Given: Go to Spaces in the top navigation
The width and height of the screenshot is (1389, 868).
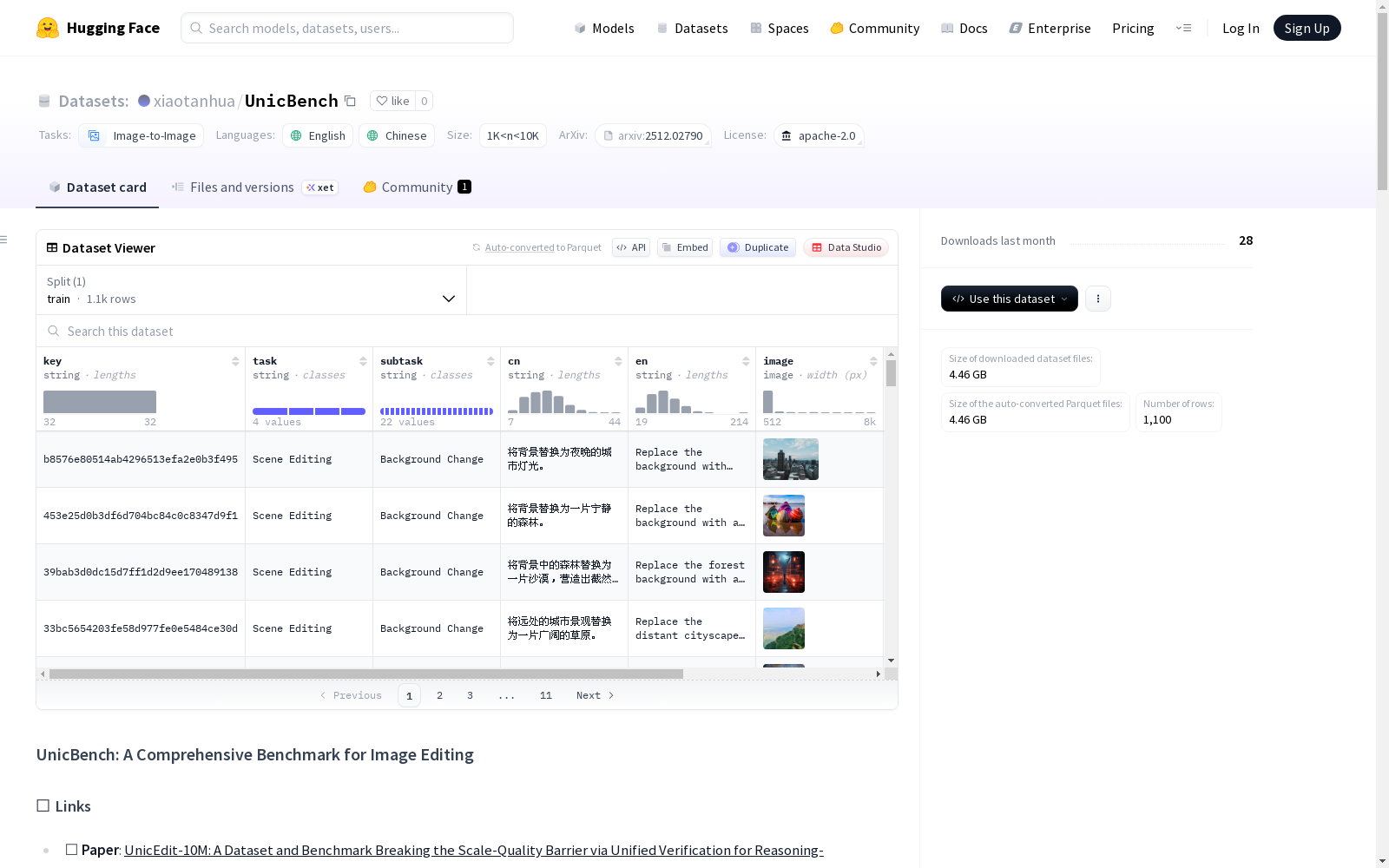Looking at the screenshot, I should point(780,28).
